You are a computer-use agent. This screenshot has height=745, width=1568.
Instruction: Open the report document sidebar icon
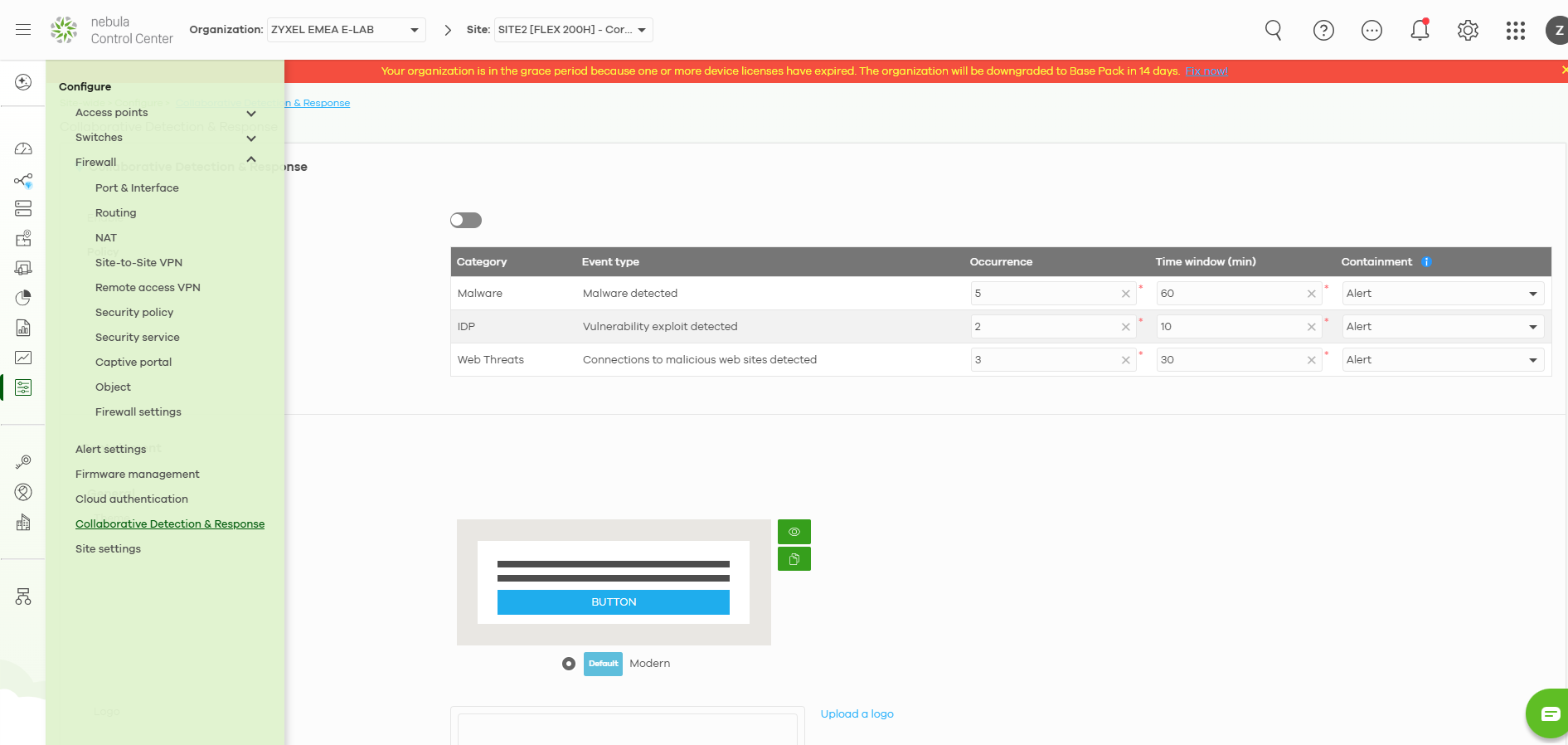tap(23, 328)
